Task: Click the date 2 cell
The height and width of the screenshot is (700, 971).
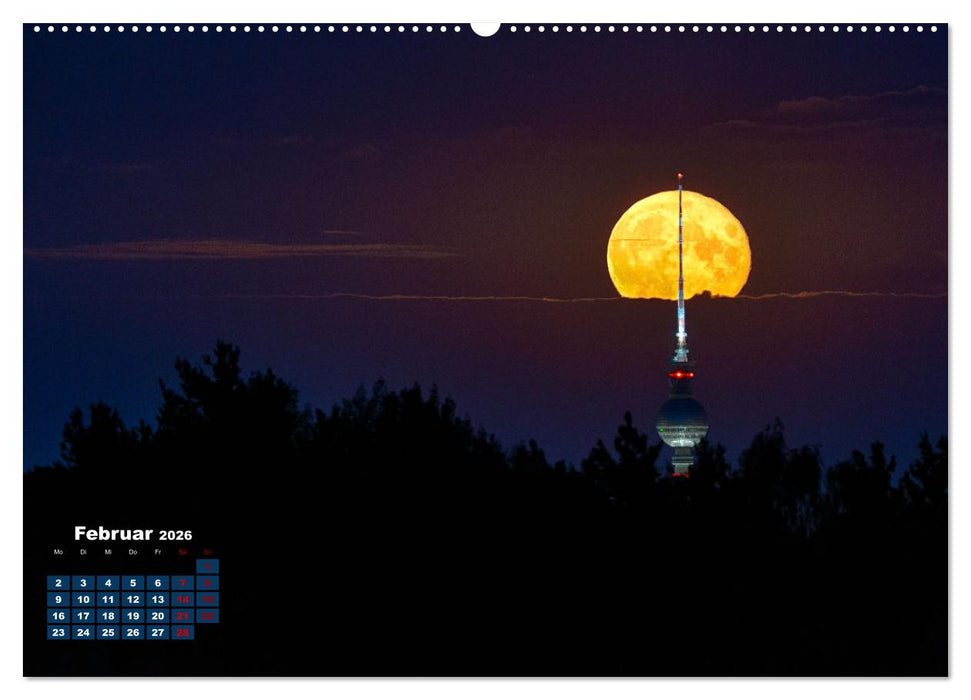Action: [x=58, y=583]
